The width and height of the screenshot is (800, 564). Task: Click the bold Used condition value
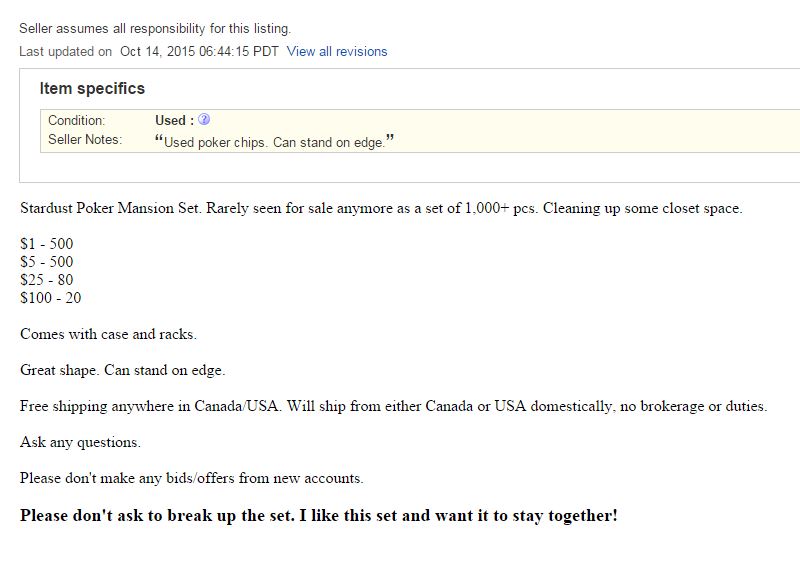[x=174, y=120]
